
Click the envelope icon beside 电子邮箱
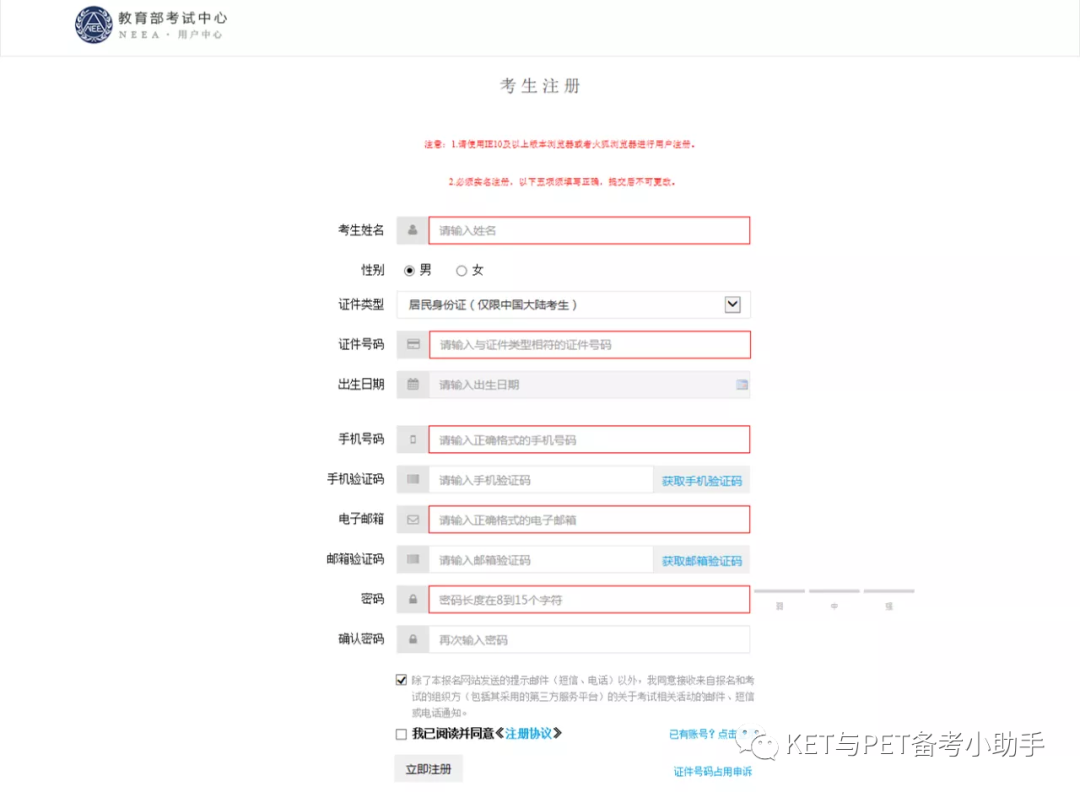[x=413, y=520]
